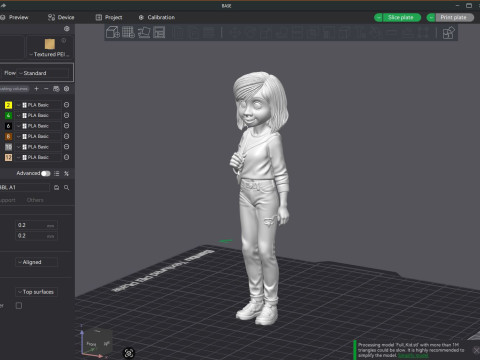This screenshot has width=480, height=360.
Task: Open the Assembly view icon
Action: (x=449, y=33)
